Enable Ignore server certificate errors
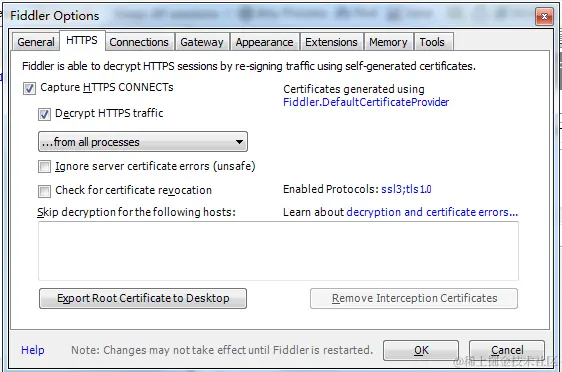 [x=44, y=167]
